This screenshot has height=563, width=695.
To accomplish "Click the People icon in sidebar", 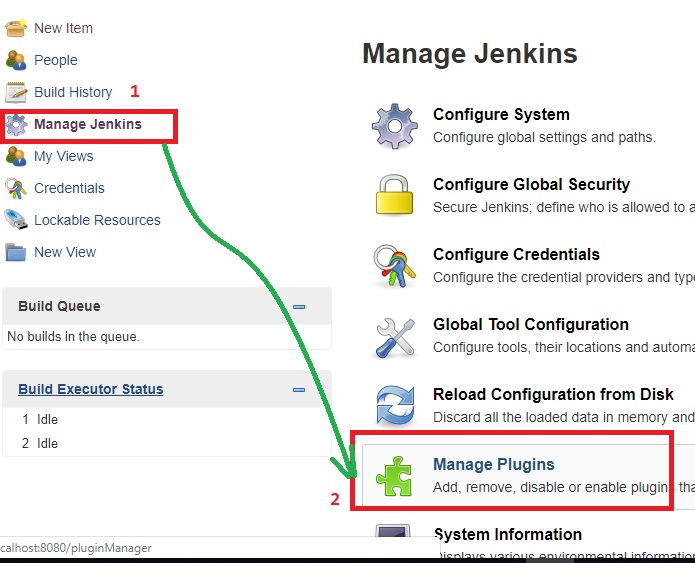I will [x=16, y=60].
